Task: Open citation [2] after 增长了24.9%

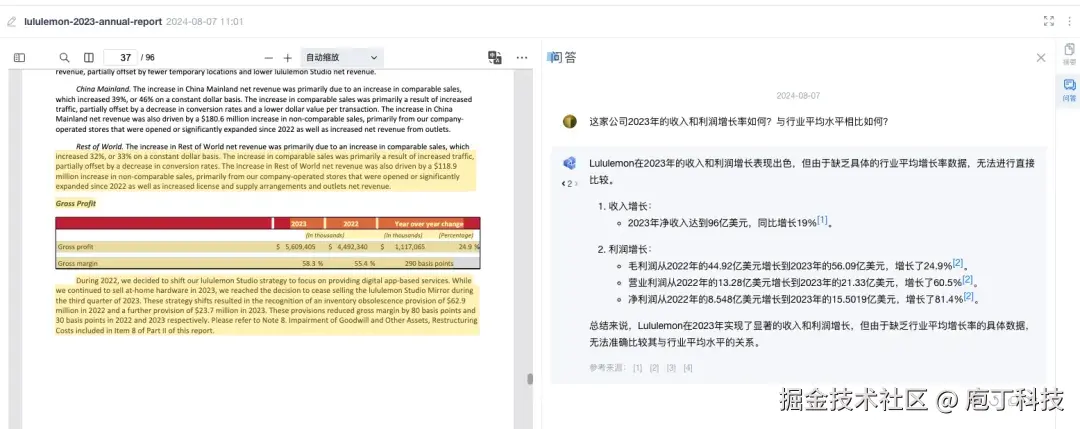Action: click(x=957, y=264)
